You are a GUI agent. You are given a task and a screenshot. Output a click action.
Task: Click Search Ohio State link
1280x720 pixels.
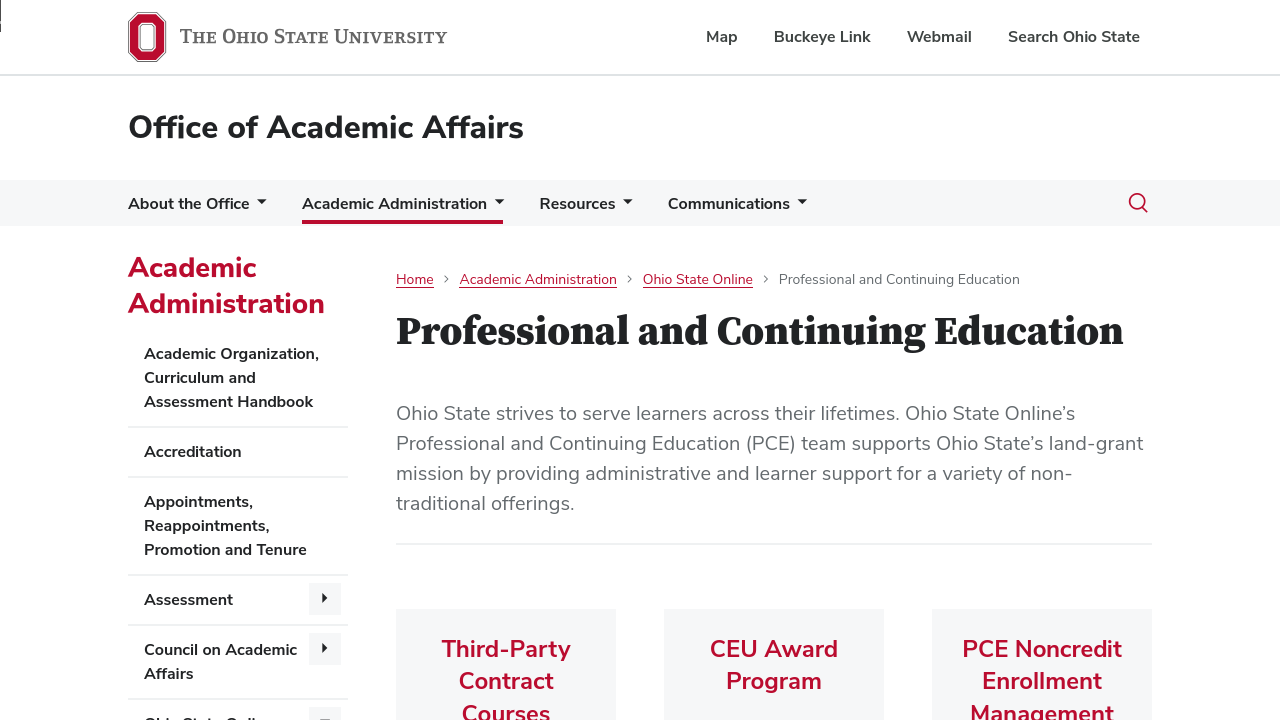(x=1073, y=37)
